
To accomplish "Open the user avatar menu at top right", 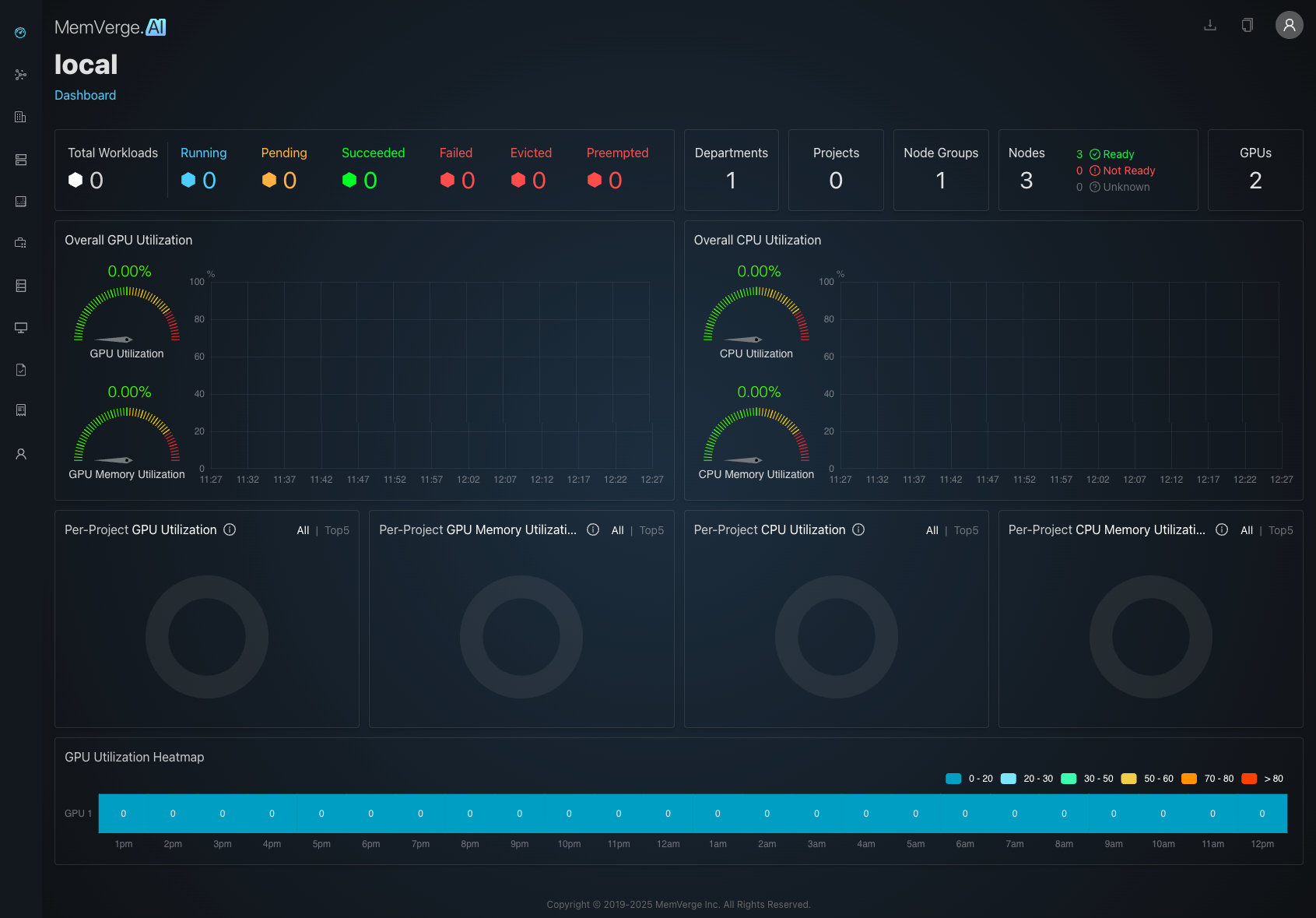I will point(1289,25).
